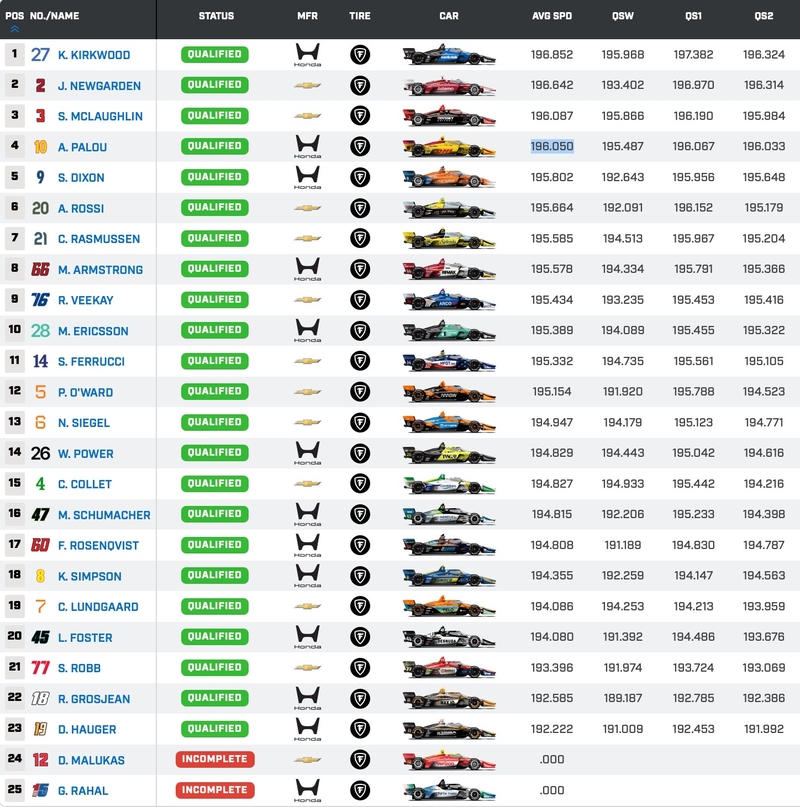
Task: Click Newgarden's average speed 196.642
Action: (x=552, y=85)
